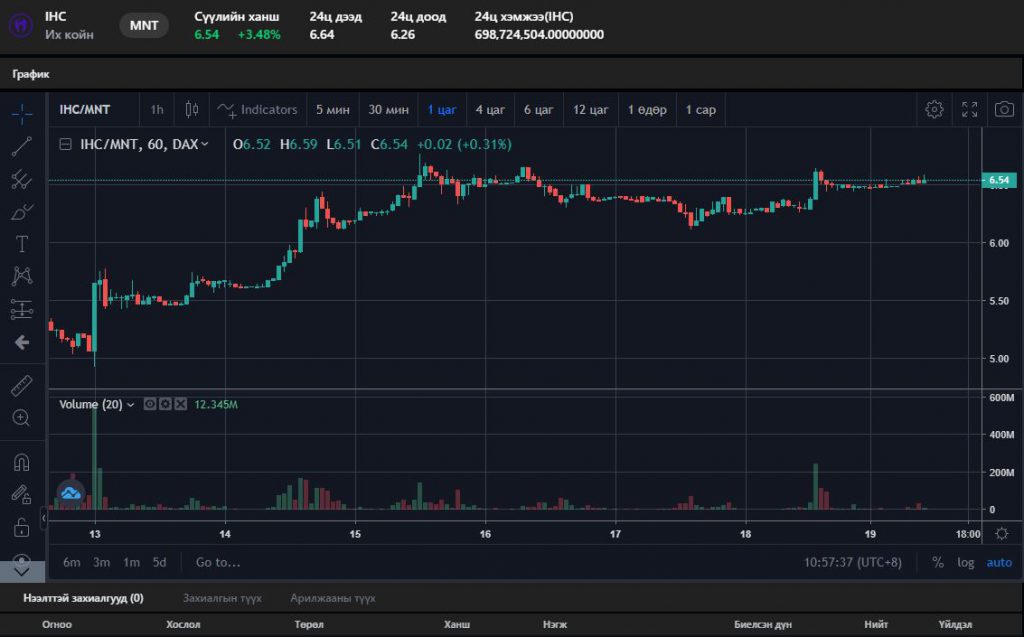Expand the IHC/MNT, 60, DAX legend dropdown

[205, 144]
